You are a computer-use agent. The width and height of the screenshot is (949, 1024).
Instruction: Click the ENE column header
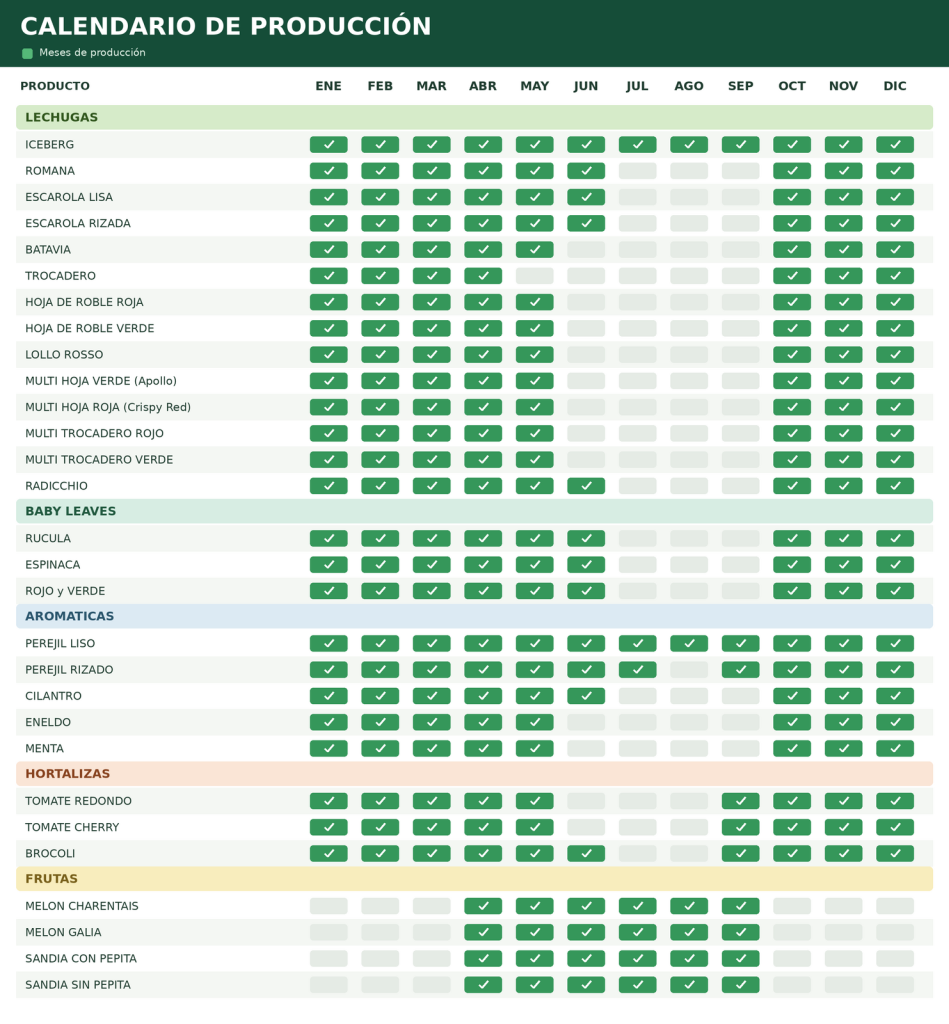point(329,86)
